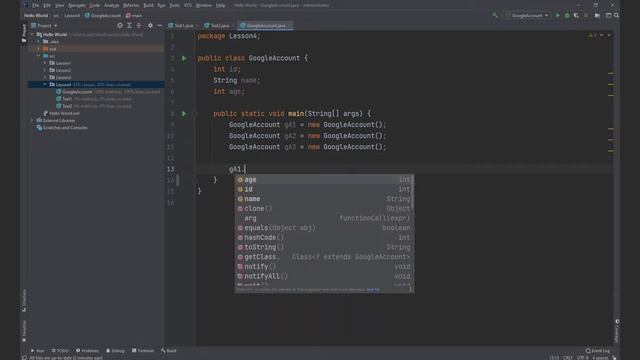This screenshot has height=360, width=640.
Task: Open the Edit menu
Action: coord(47,5)
